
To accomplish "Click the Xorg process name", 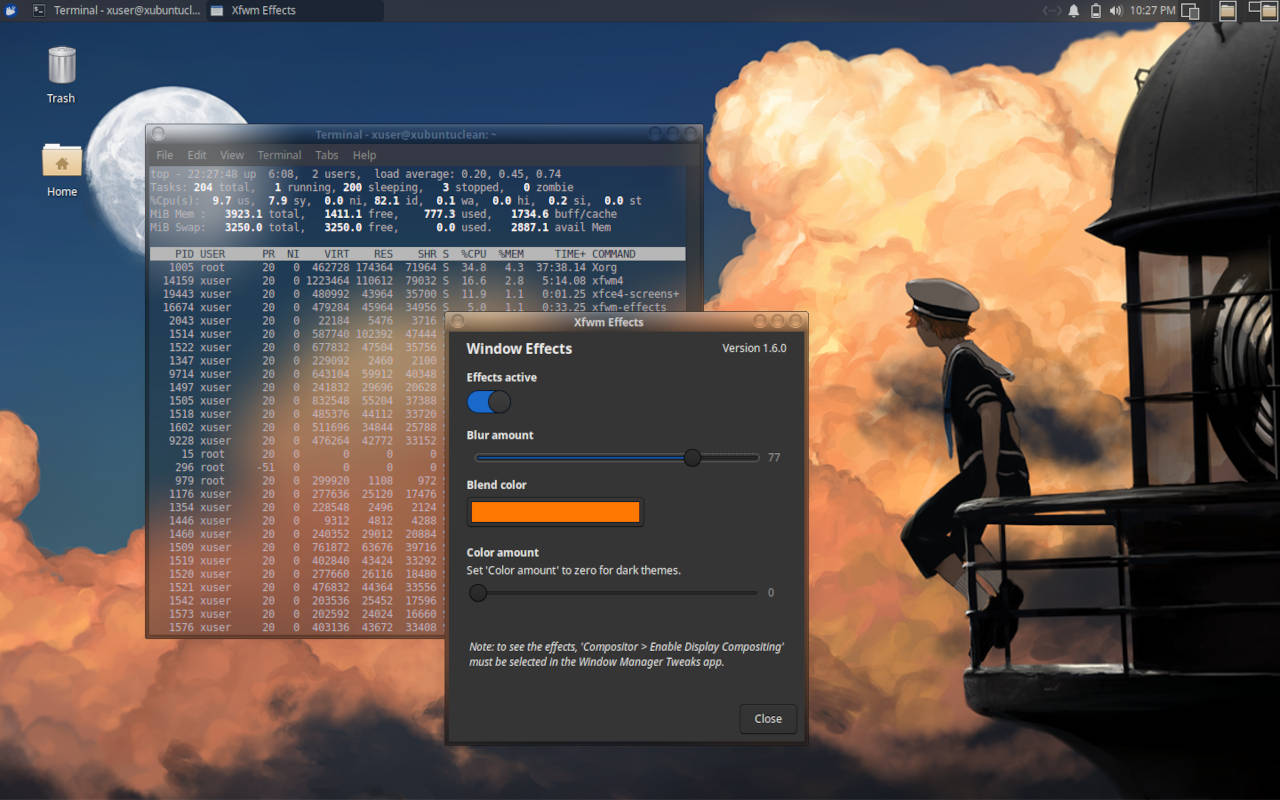I will click(x=604, y=268).
